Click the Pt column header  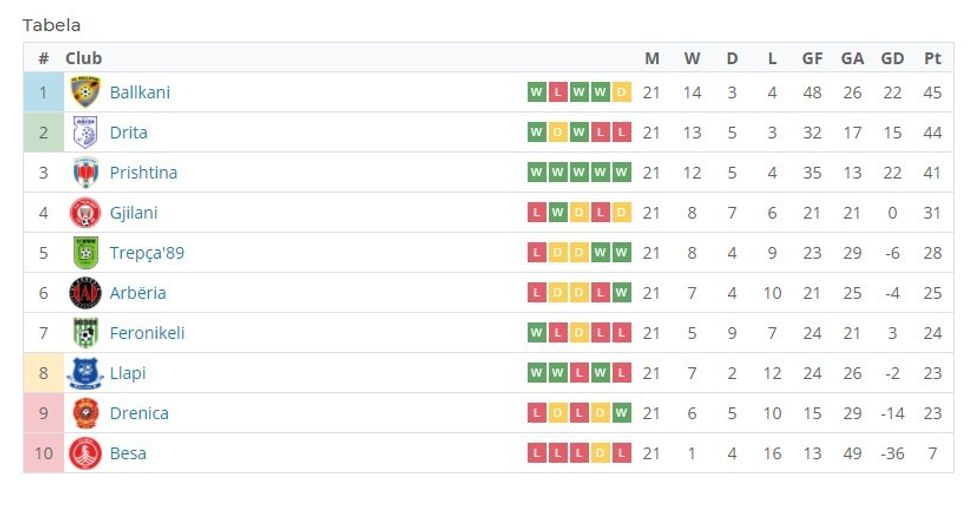(x=933, y=58)
